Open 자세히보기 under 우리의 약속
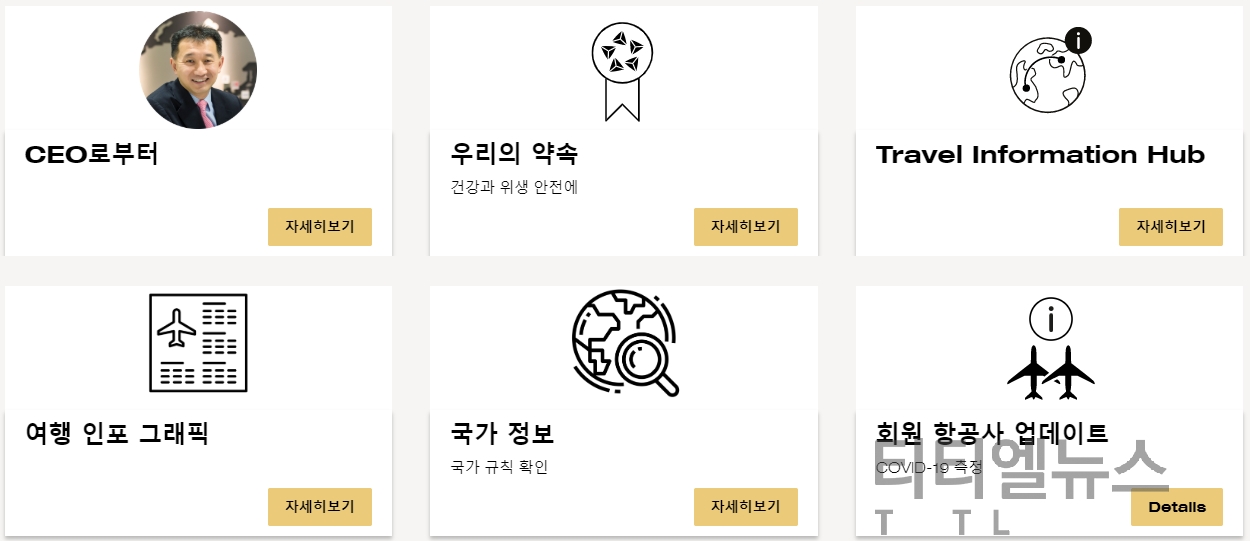 pos(746,227)
